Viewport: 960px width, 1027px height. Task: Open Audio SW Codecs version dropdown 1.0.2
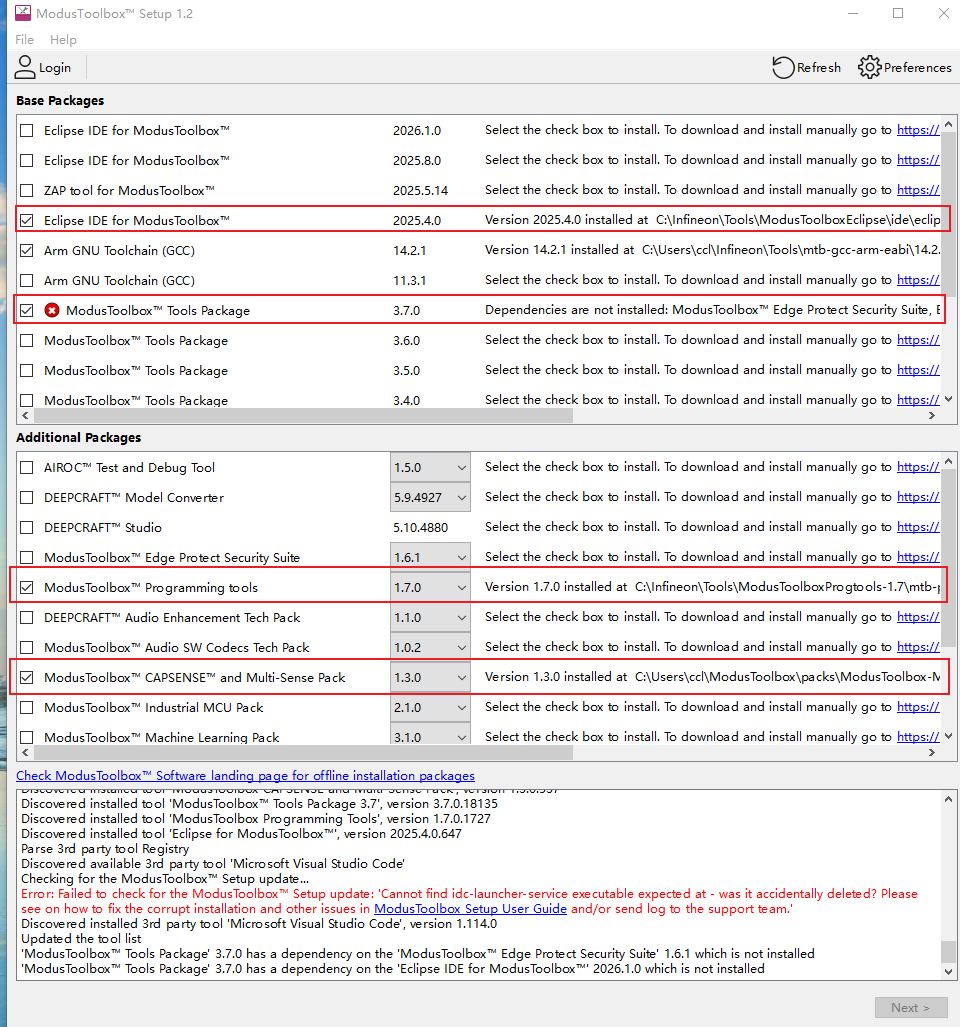click(430, 648)
